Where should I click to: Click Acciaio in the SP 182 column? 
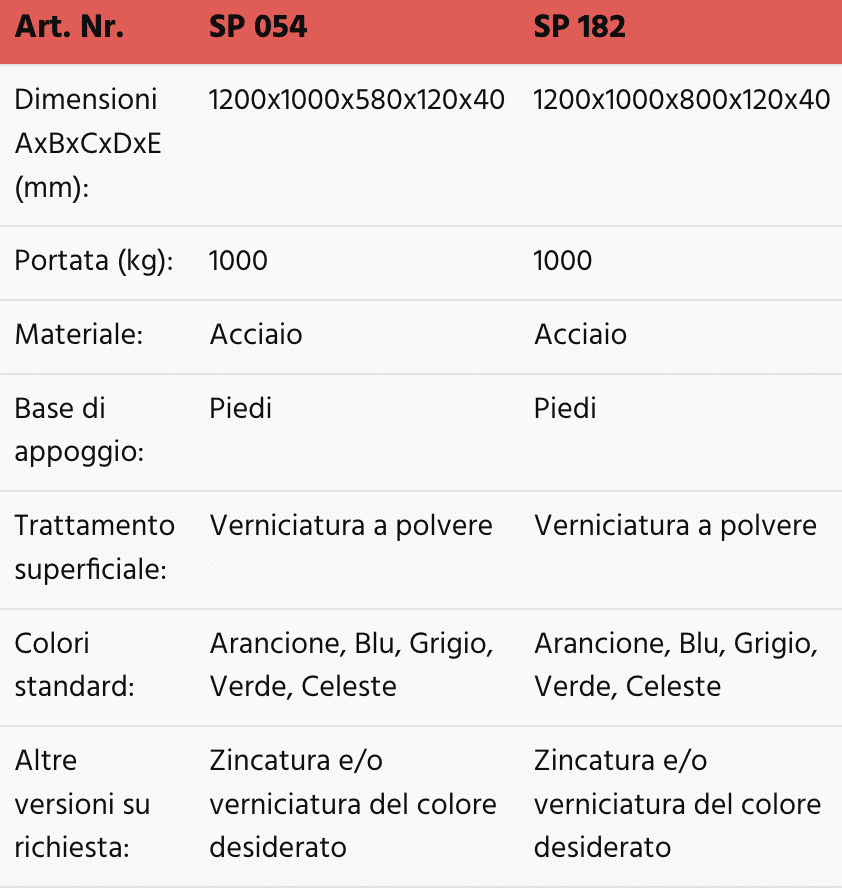click(580, 334)
